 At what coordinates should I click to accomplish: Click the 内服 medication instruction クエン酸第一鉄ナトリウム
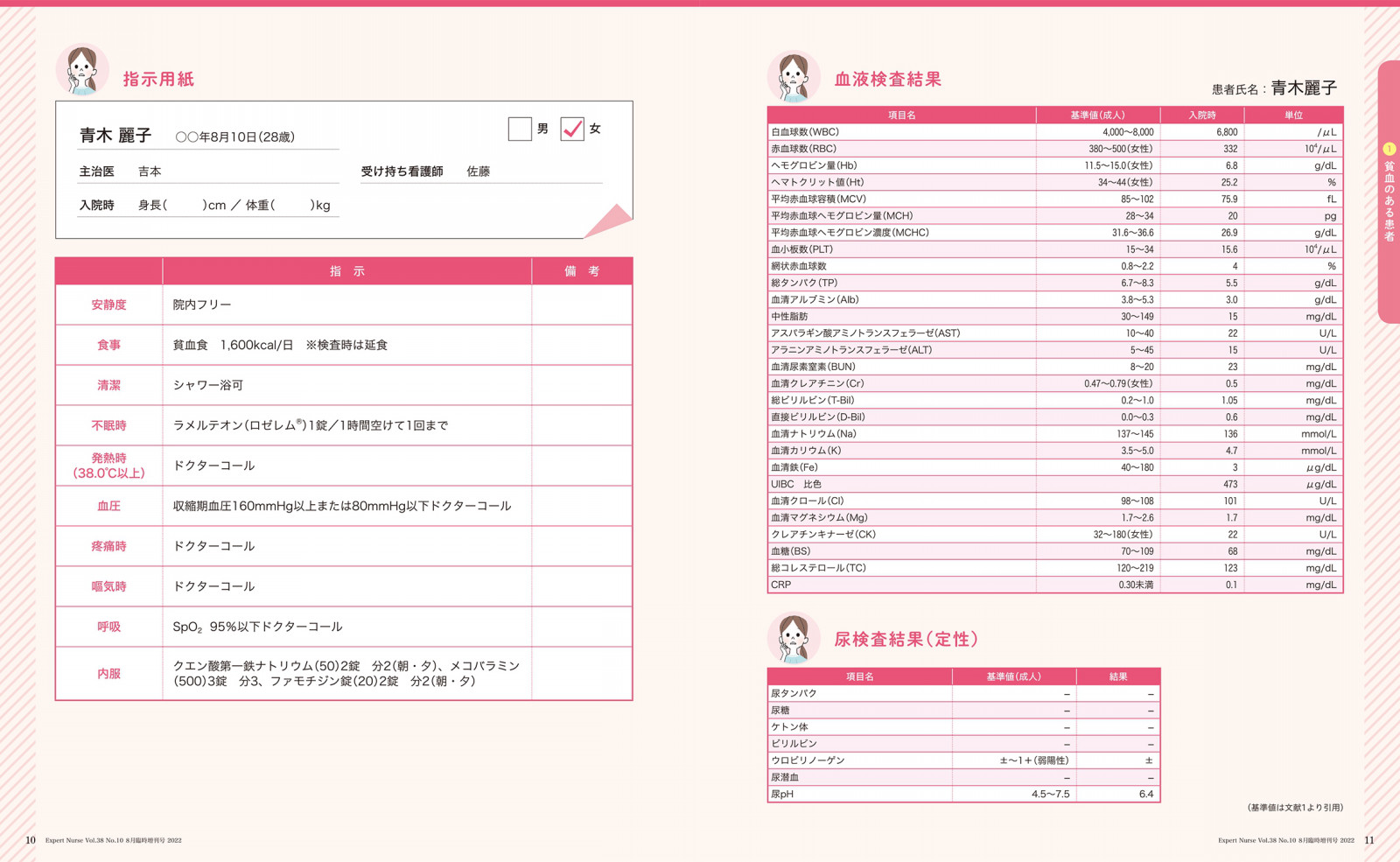(346, 673)
